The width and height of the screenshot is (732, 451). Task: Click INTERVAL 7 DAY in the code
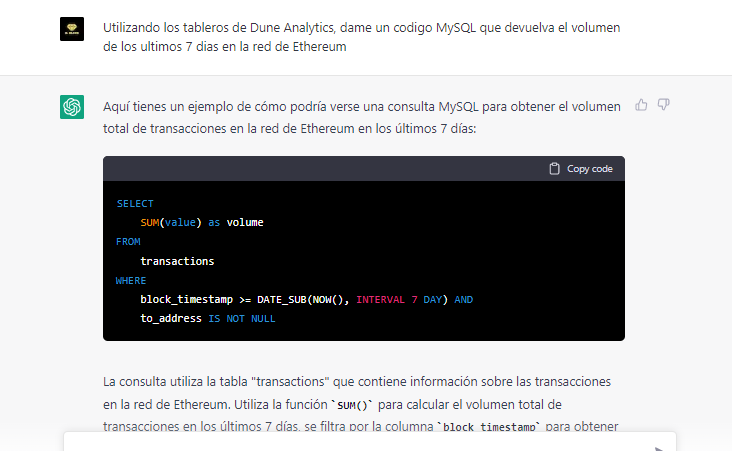coord(399,300)
